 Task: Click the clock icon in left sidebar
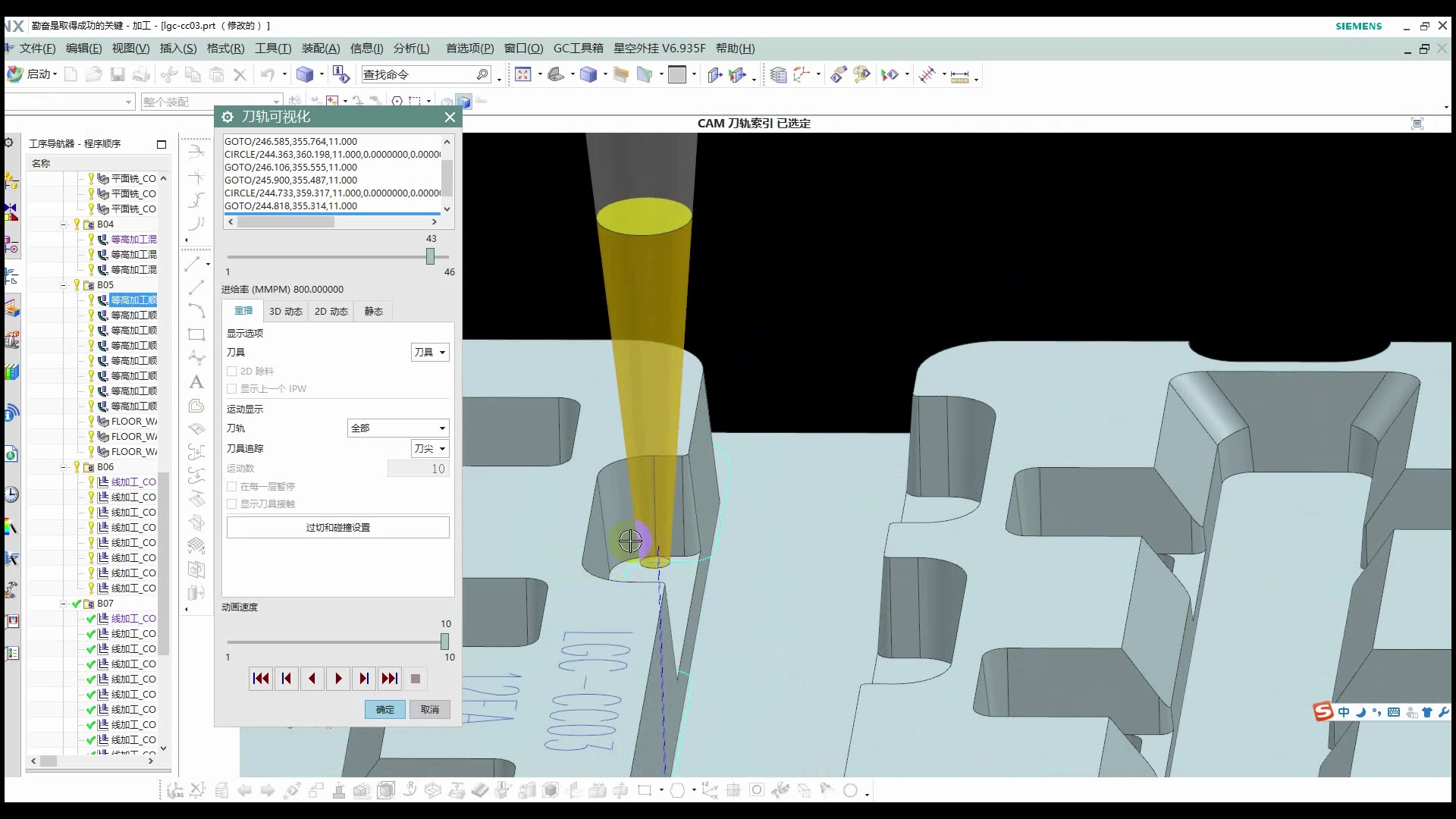(x=11, y=494)
